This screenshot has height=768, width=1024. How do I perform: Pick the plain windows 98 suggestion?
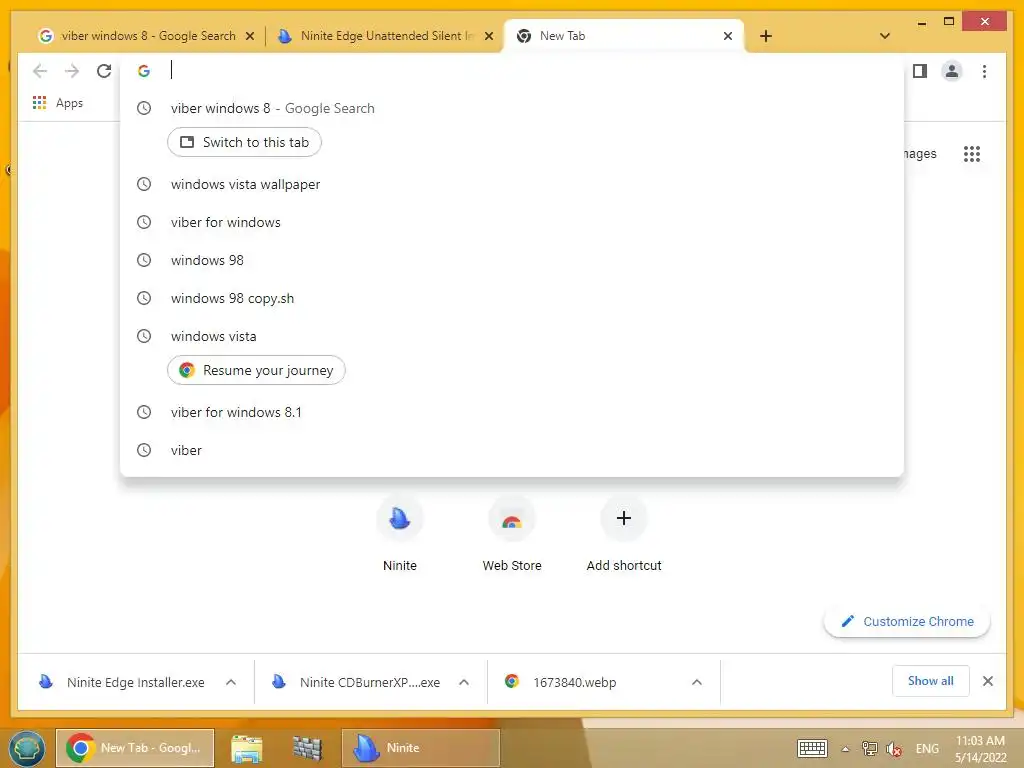pos(512,260)
